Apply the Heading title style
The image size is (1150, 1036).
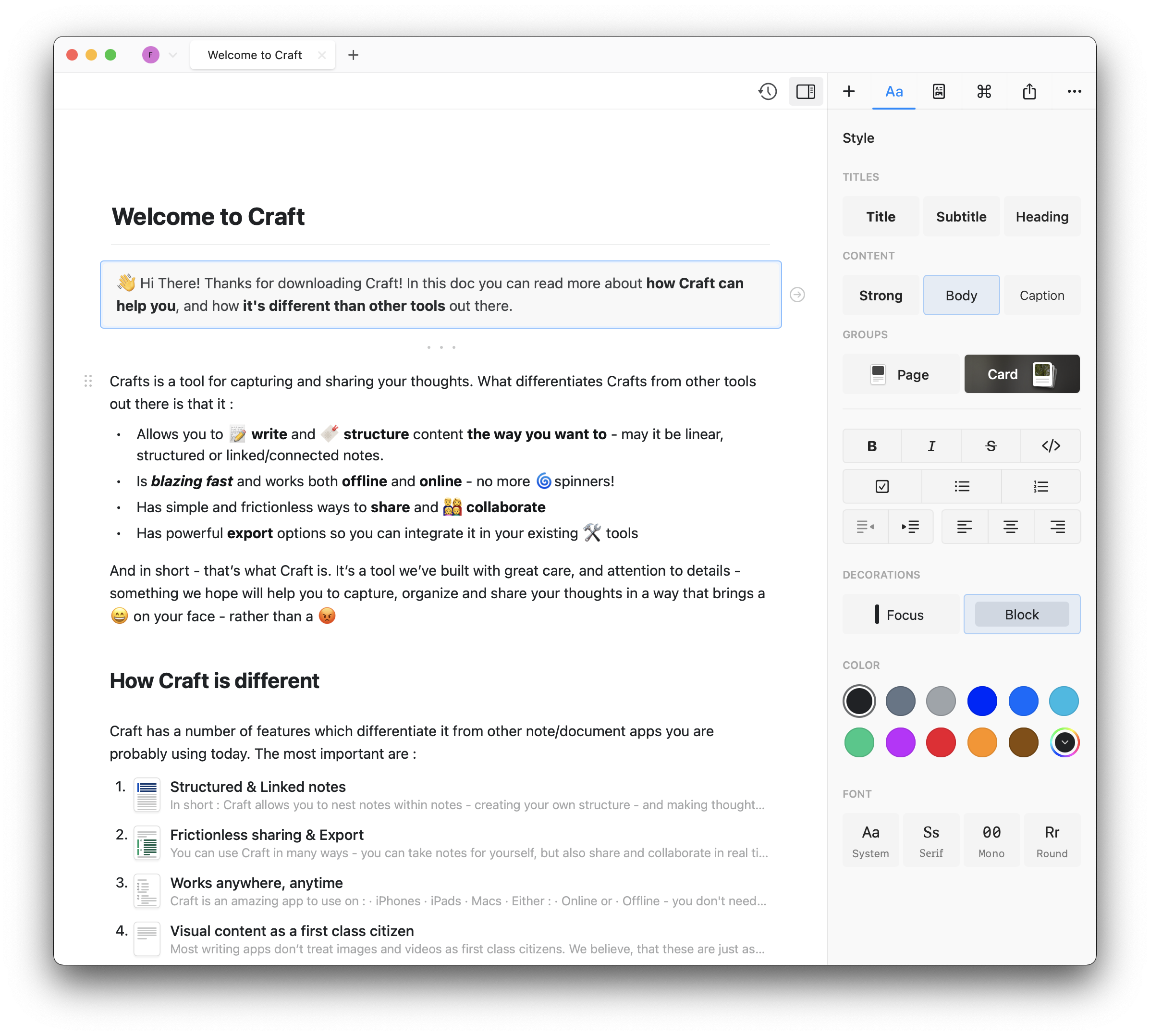tap(1041, 216)
